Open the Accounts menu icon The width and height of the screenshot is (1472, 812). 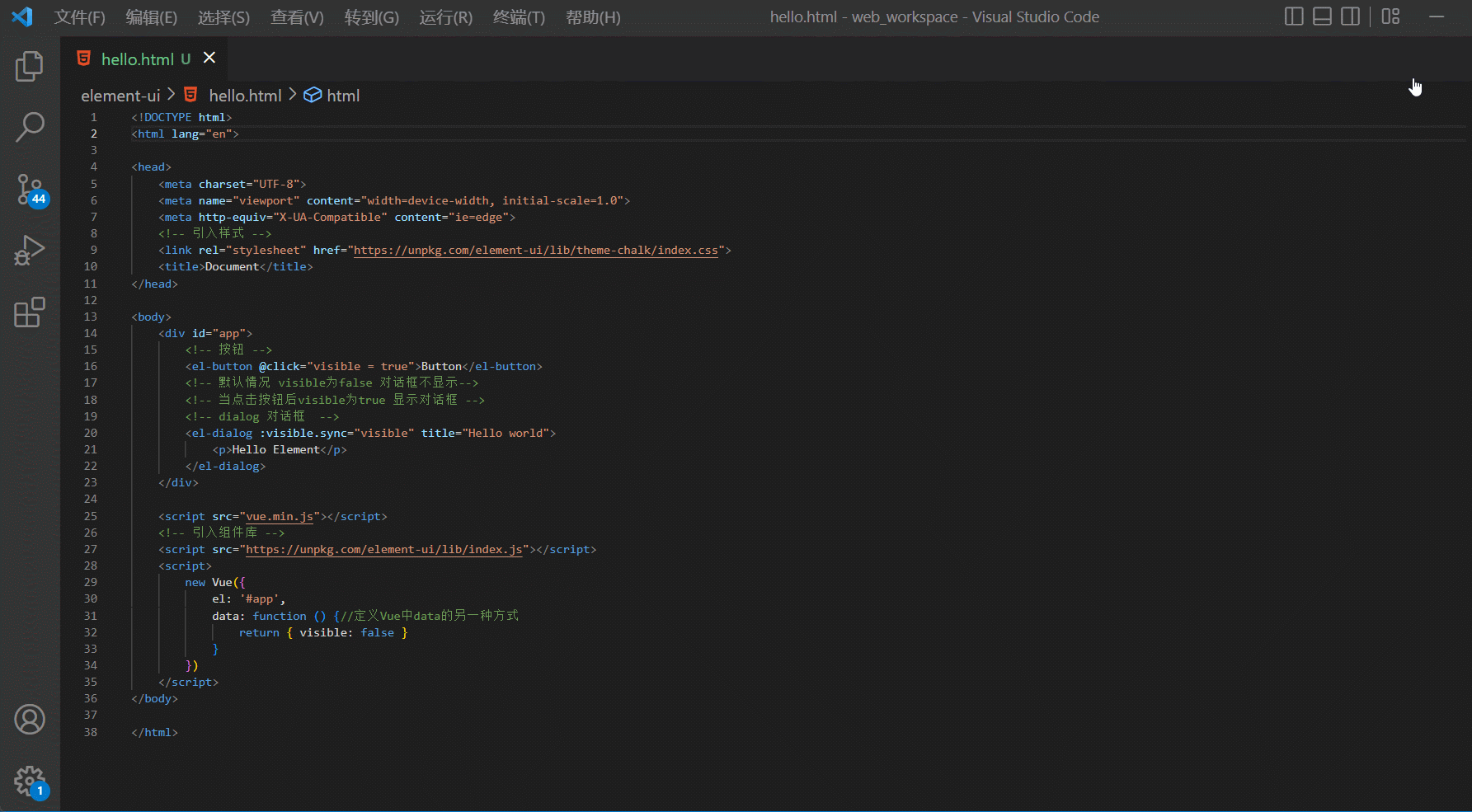tap(30, 720)
